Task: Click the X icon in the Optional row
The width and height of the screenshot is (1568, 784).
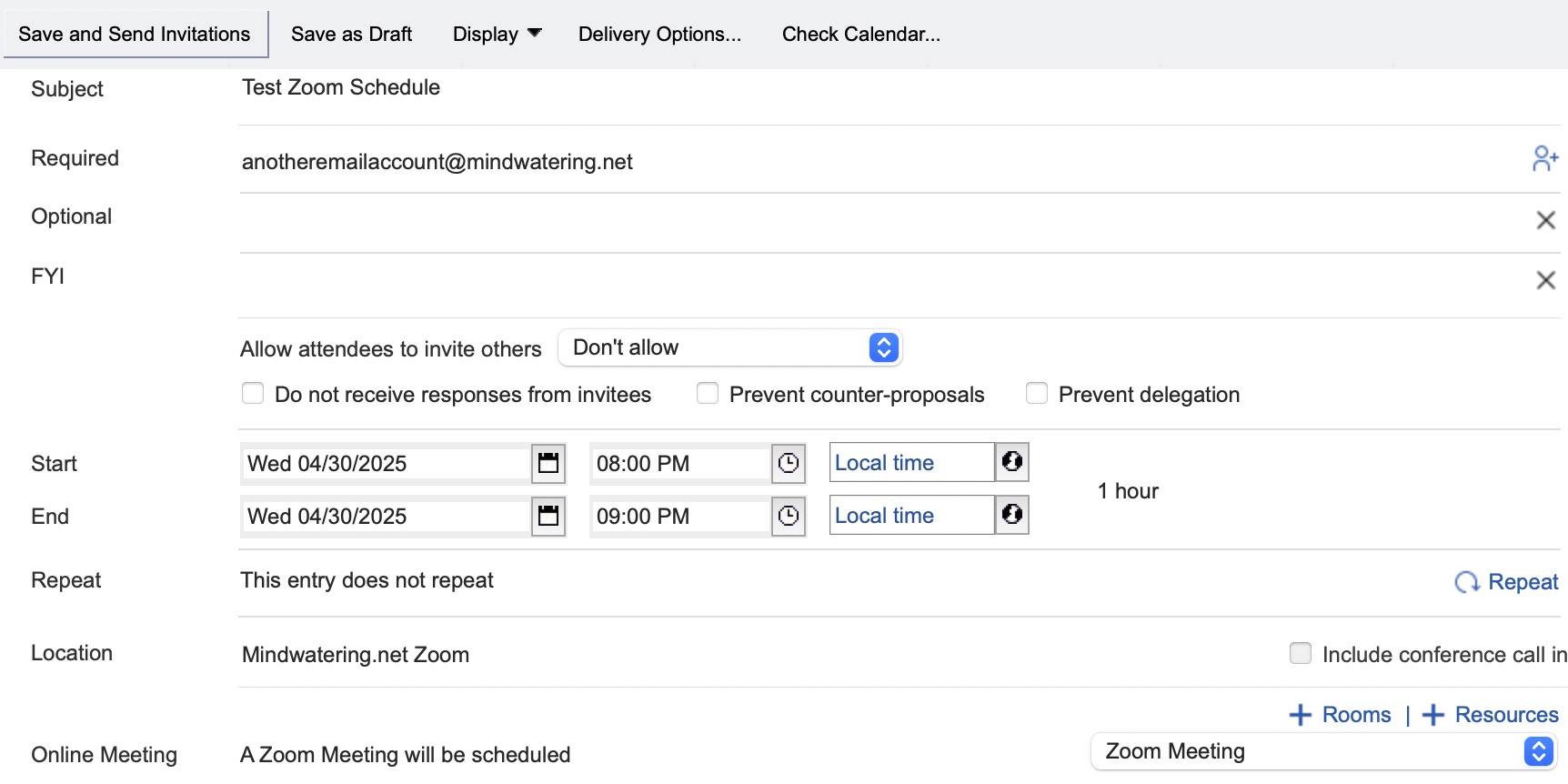Action: tap(1545, 220)
